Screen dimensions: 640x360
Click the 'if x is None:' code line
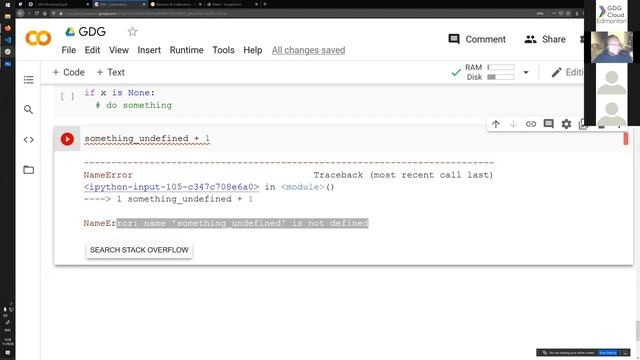click(x=120, y=93)
